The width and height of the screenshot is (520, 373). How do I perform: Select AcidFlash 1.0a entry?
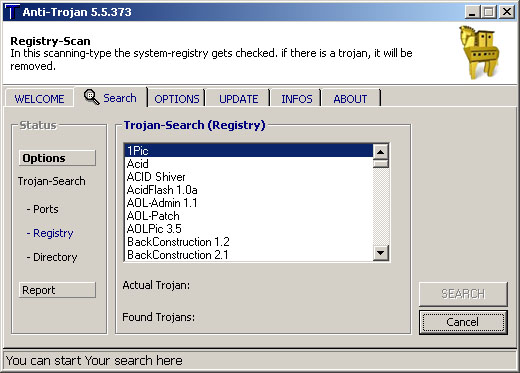pyautogui.click(x=248, y=190)
